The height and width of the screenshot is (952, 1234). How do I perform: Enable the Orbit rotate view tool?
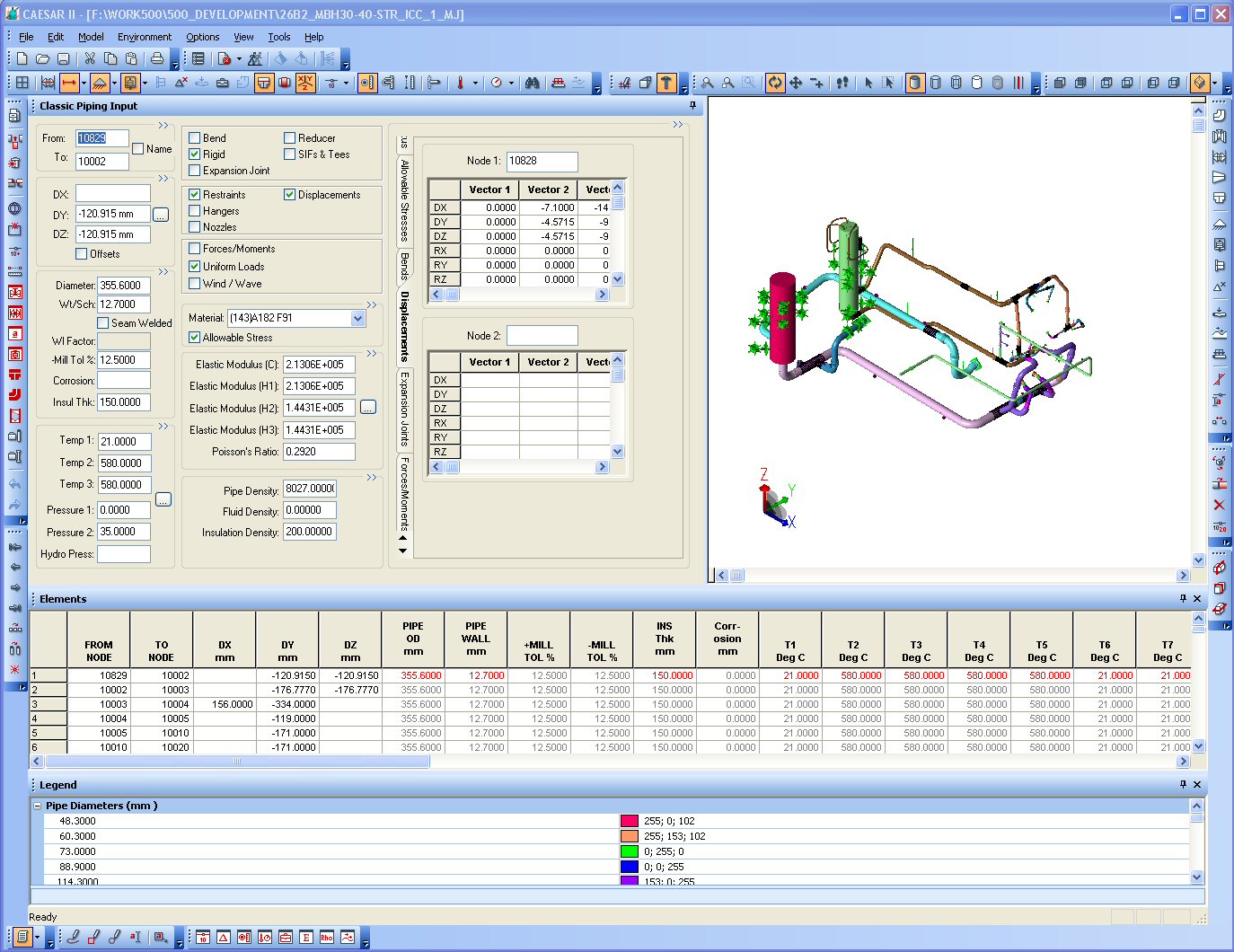pyautogui.click(x=775, y=83)
